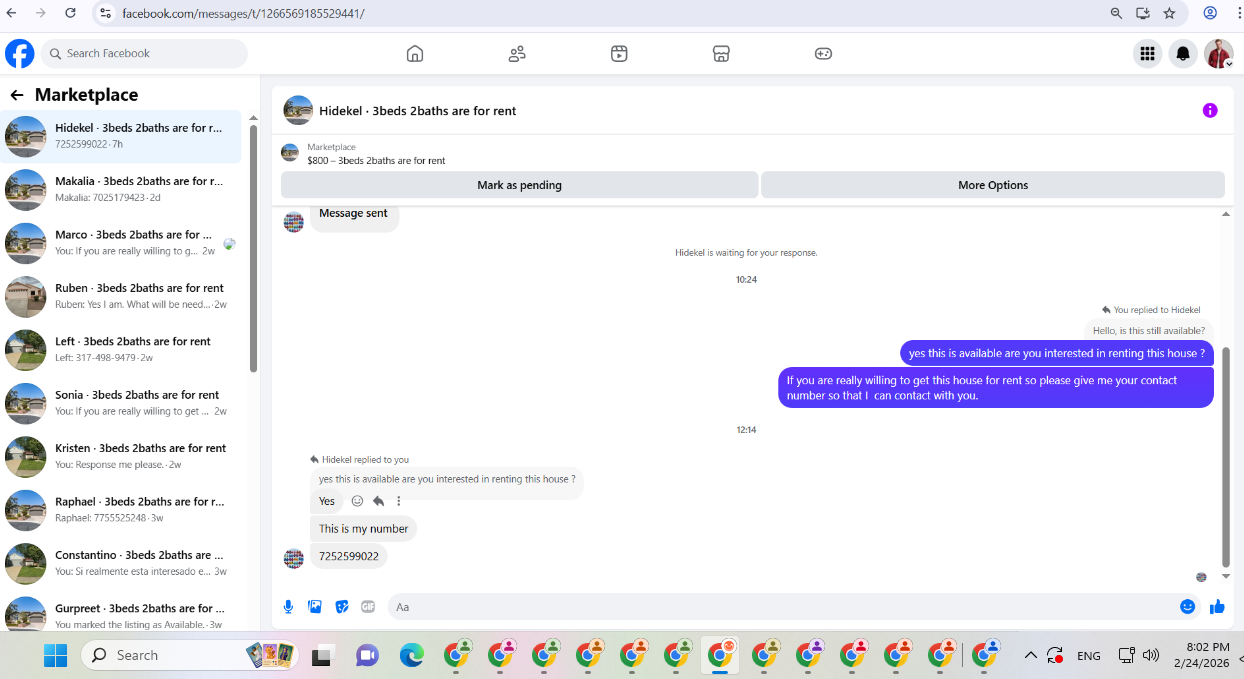The width and height of the screenshot is (1244, 679).
Task: Open the Gaming controller icon
Action: (823, 54)
